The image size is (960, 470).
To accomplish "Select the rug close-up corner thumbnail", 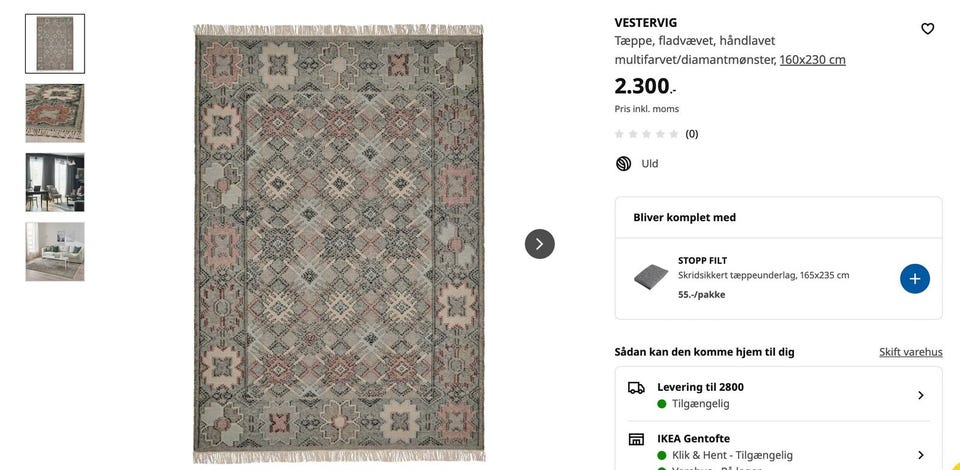I will click(x=55, y=113).
